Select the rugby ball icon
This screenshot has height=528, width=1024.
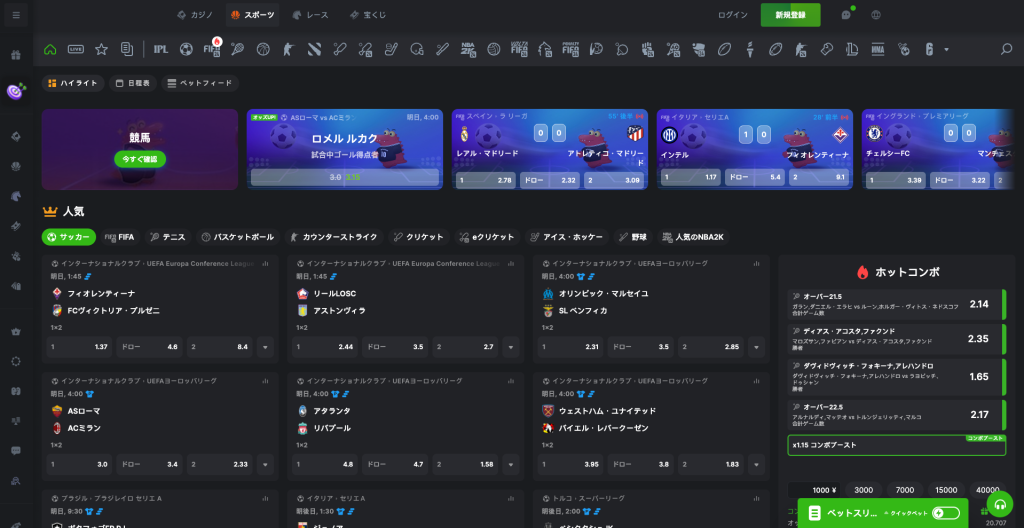724,49
